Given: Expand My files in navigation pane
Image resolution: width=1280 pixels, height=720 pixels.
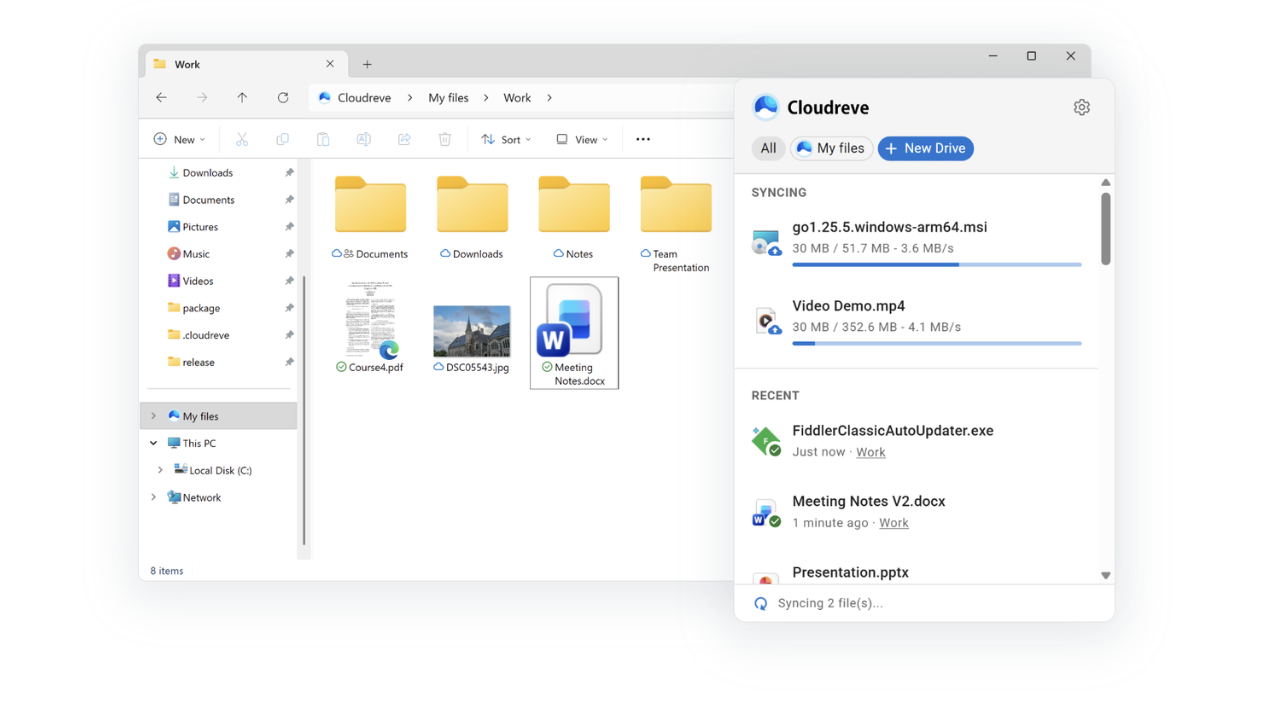Looking at the screenshot, I should tap(153, 416).
